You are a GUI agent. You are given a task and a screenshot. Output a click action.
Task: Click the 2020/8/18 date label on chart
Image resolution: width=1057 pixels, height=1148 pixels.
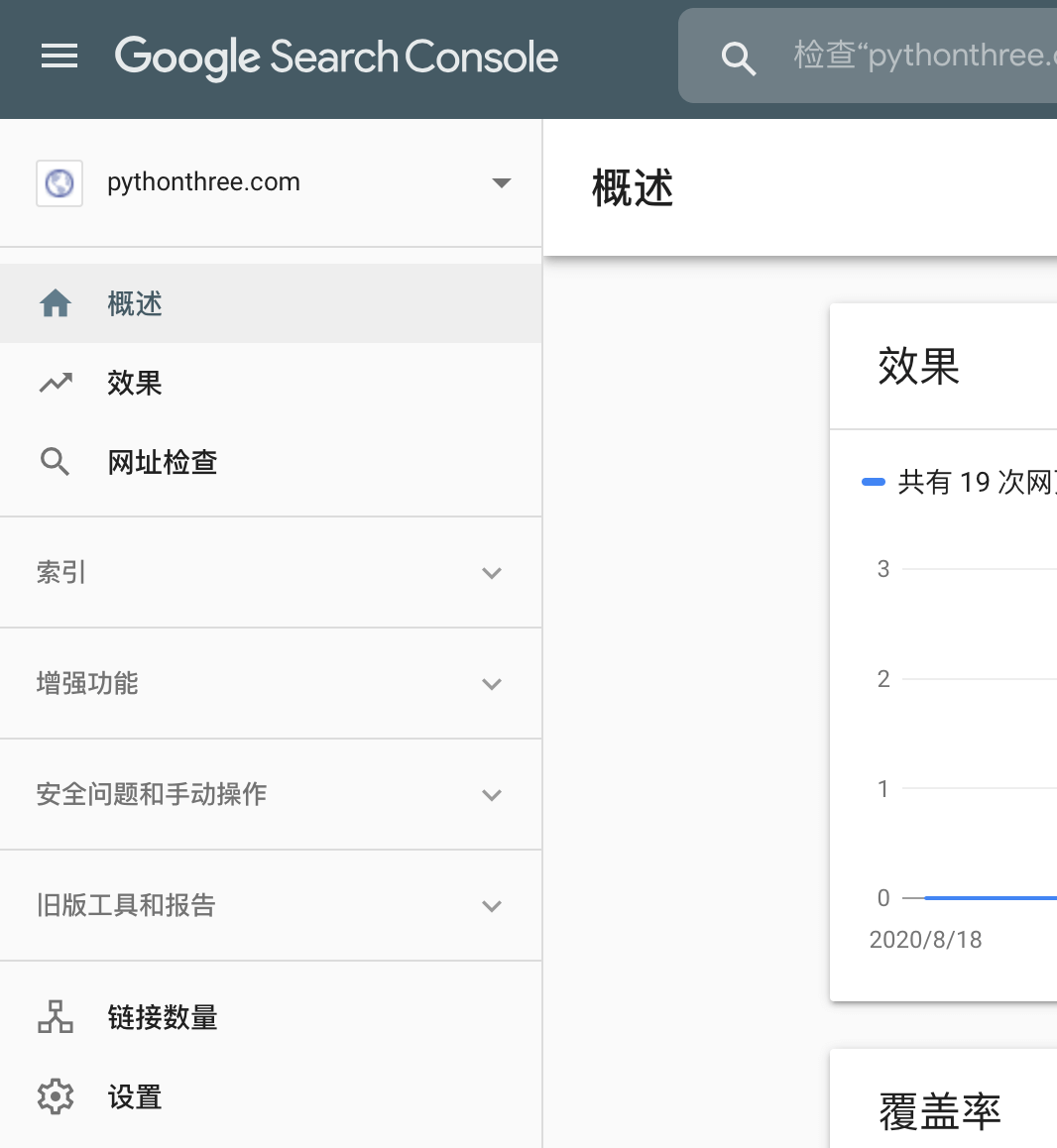(925, 940)
